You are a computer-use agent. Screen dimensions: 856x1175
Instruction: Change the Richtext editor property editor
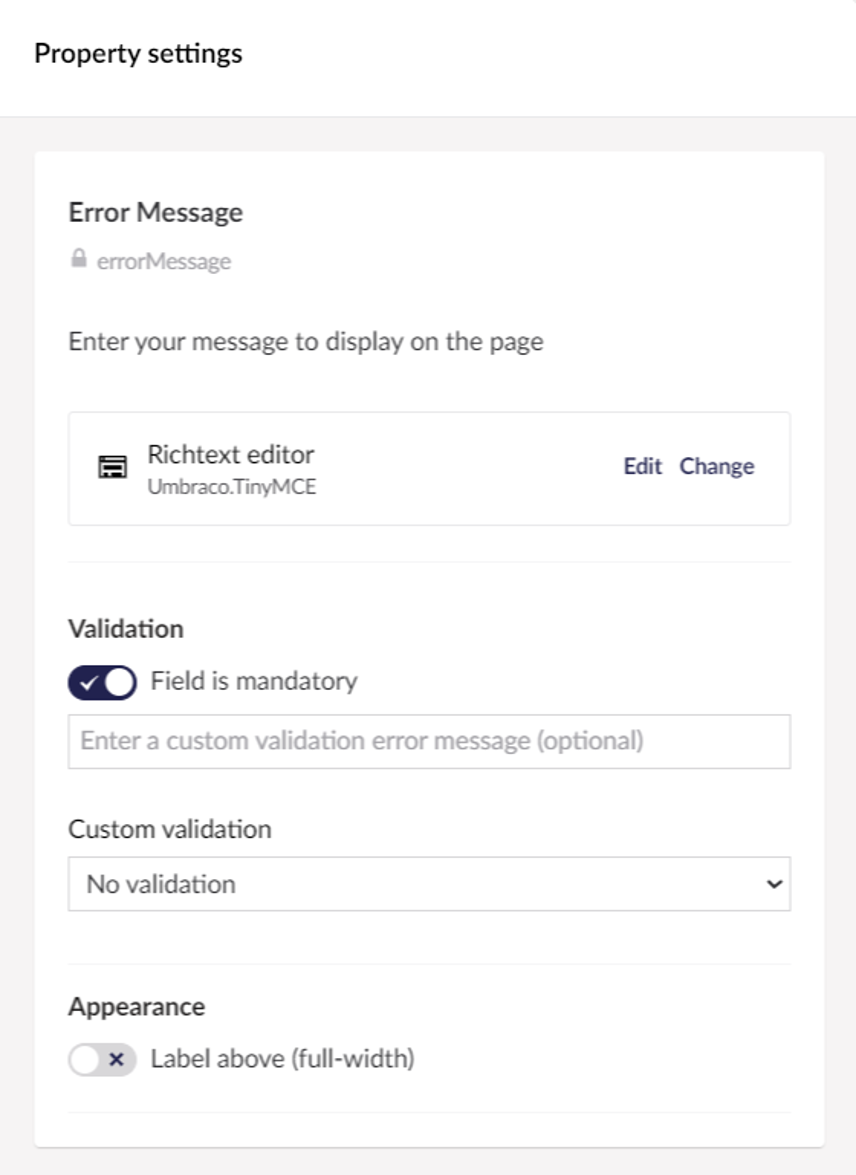click(716, 467)
